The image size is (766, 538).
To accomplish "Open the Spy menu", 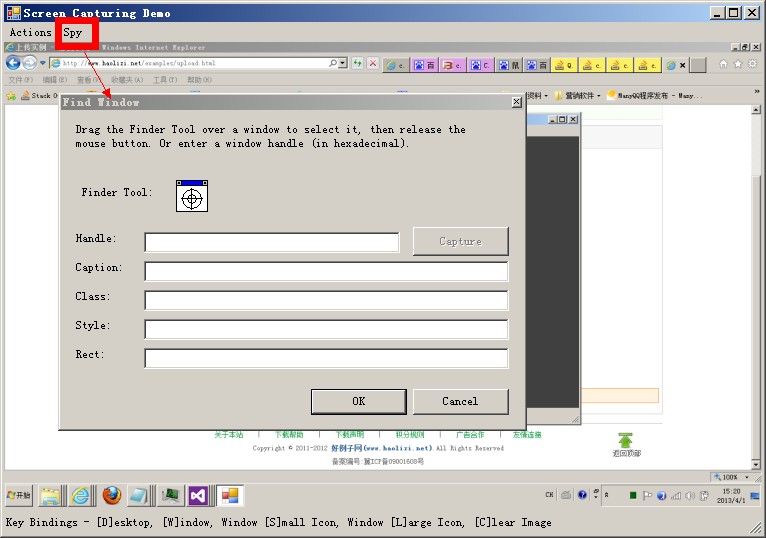I will coord(72,33).
